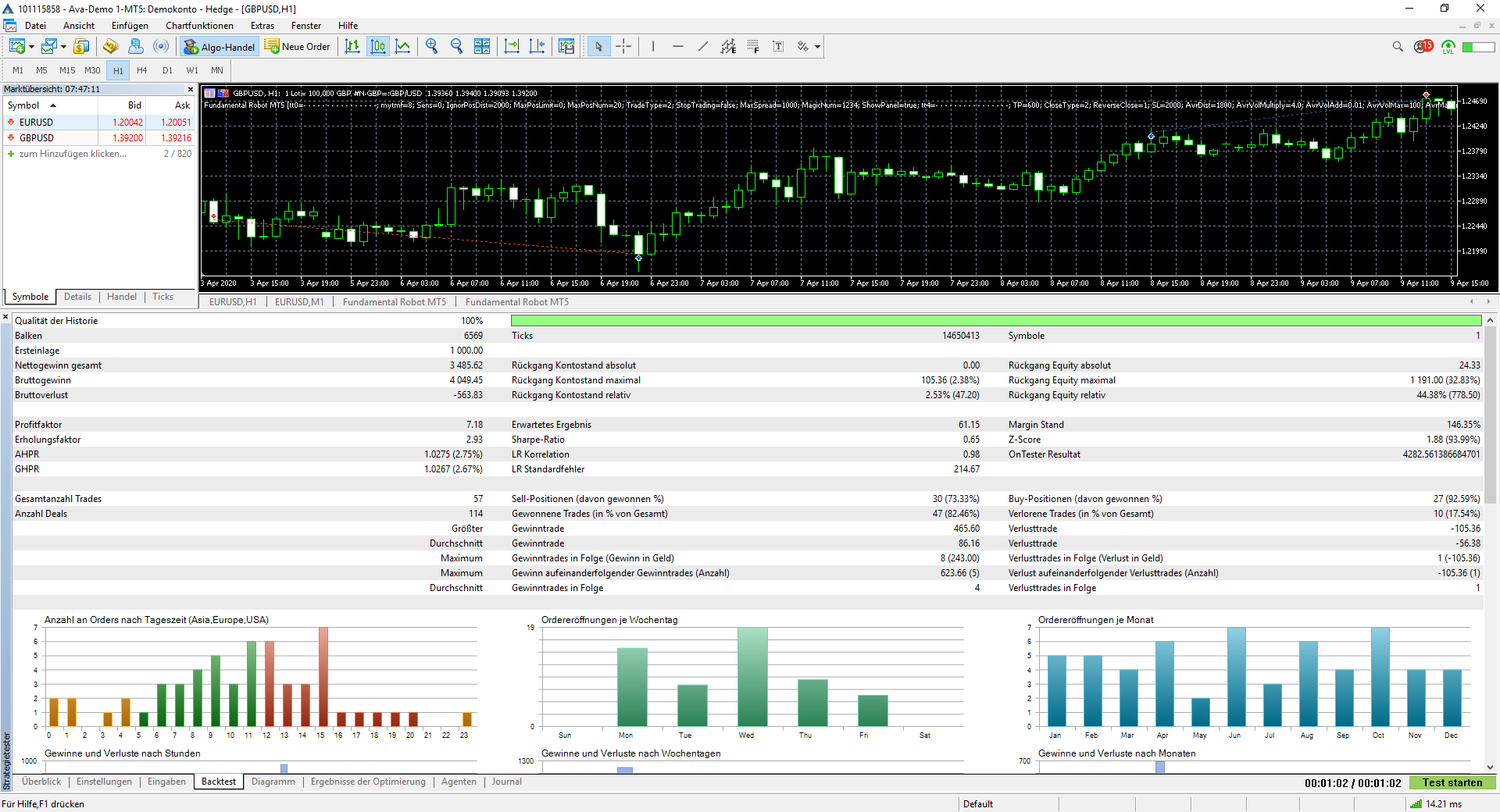Viewport: 1500px width, 812px height.
Task: Click the Neue Order button
Action: pyautogui.click(x=298, y=47)
